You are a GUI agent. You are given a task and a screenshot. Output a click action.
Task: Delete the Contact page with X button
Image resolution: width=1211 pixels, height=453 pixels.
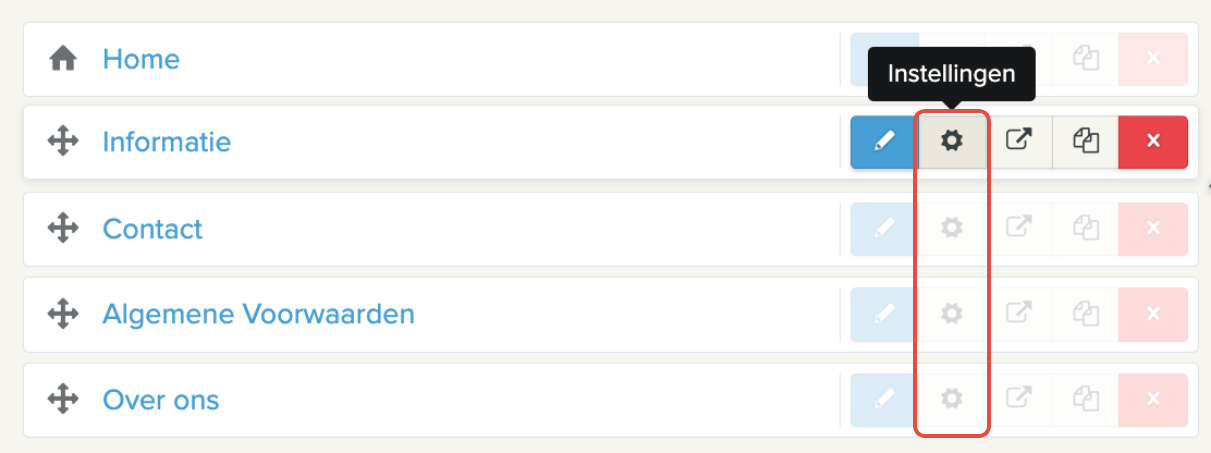(1153, 228)
